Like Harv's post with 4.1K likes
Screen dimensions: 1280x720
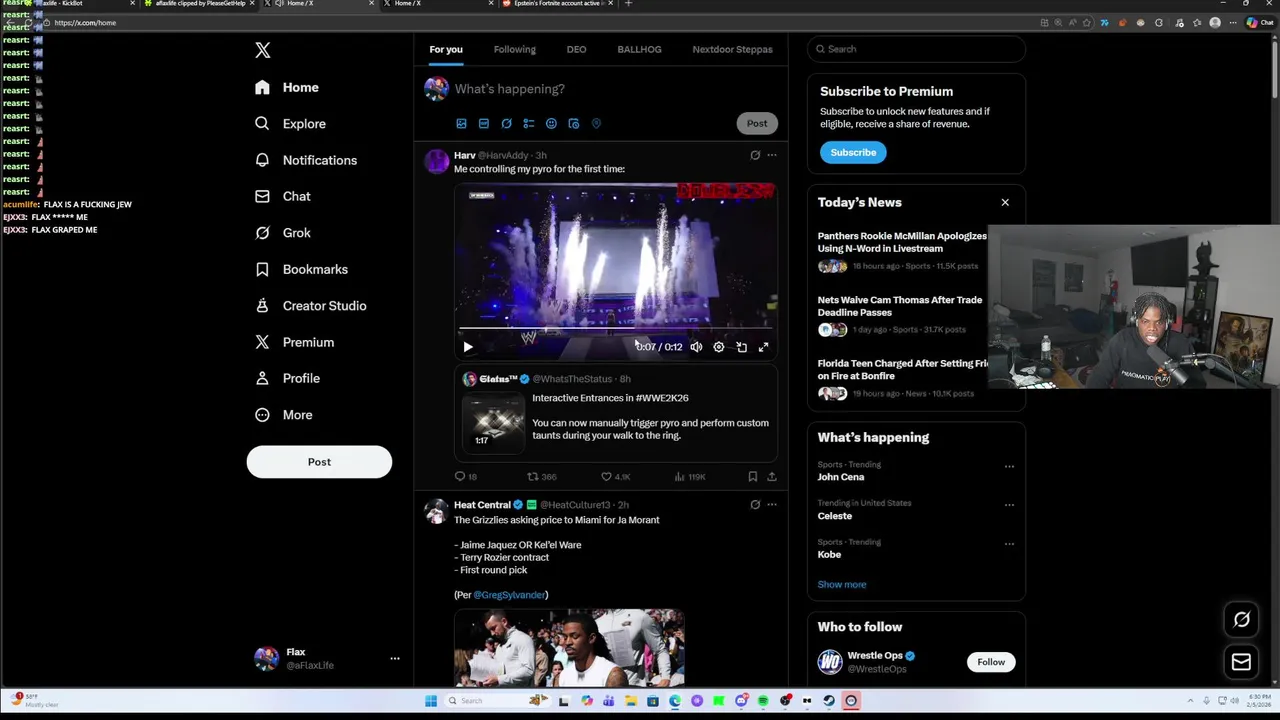(606, 477)
